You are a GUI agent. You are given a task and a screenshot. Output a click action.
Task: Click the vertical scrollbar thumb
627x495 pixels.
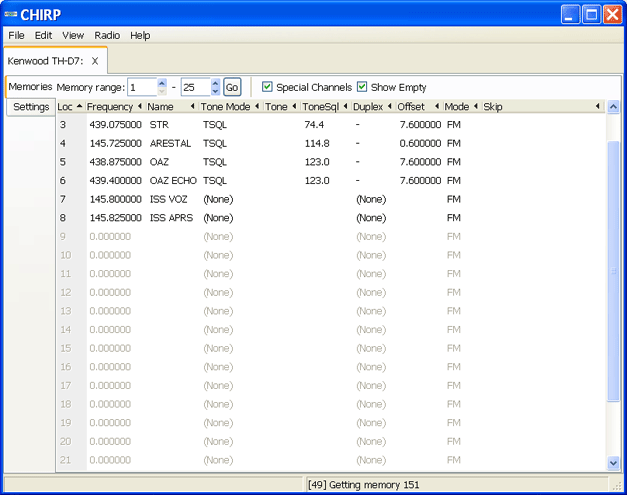click(x=613, y=271)
